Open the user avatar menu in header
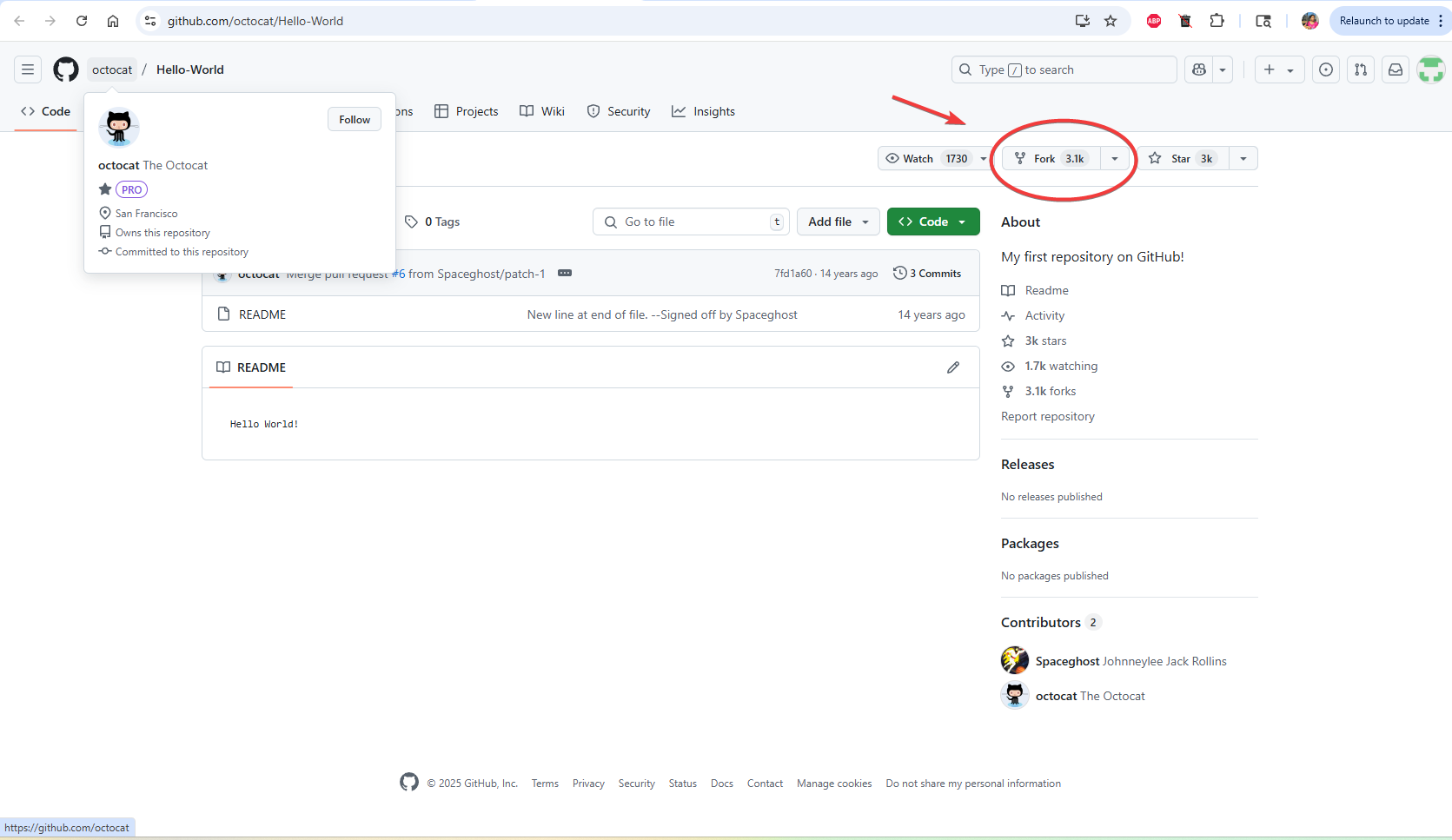The height and width of the screenshot is (840, 1452). pyautogui.click(x=1430, y=69)
